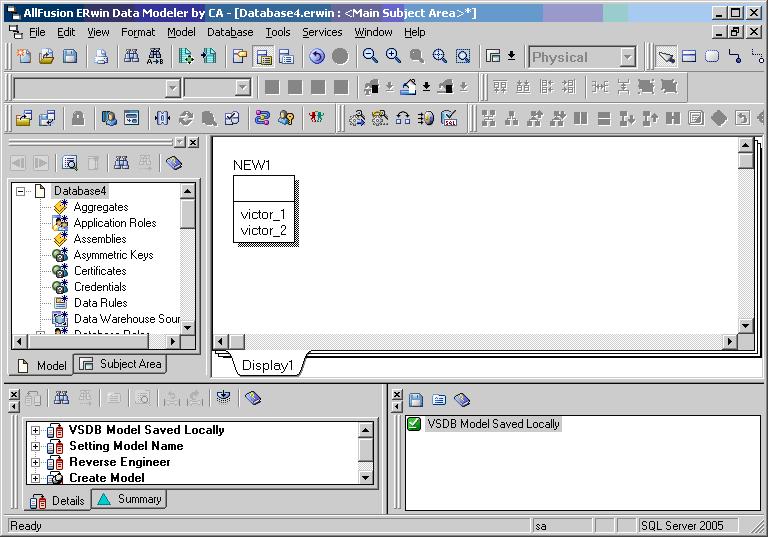Expand the Setting Model Name log entry
The width and height of the screenshot is (768, 537).
click(35, 446)
